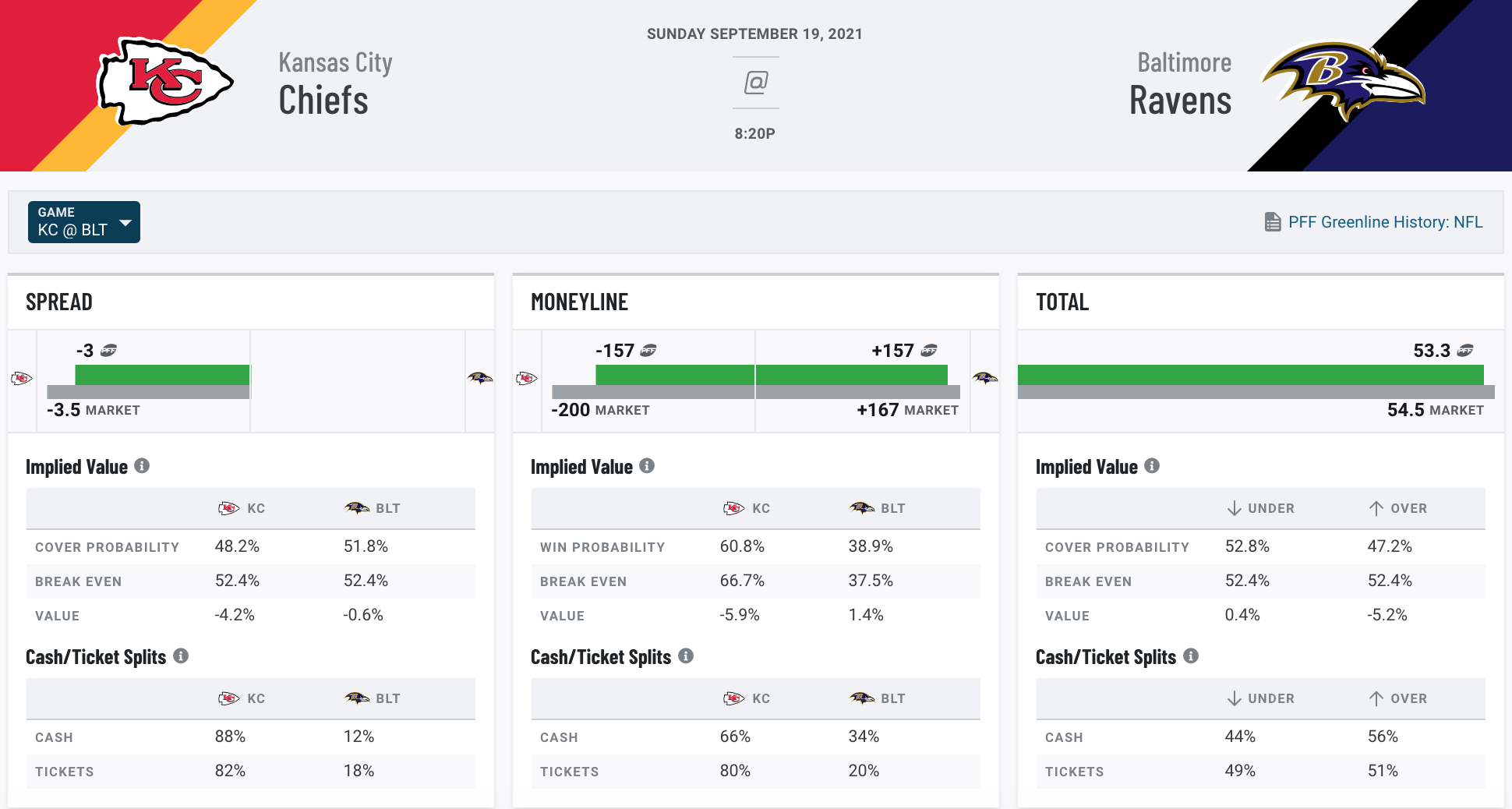Click the PFF football icon beside -3 spread
Screen dimensions: 1512x809
[108, 351]
